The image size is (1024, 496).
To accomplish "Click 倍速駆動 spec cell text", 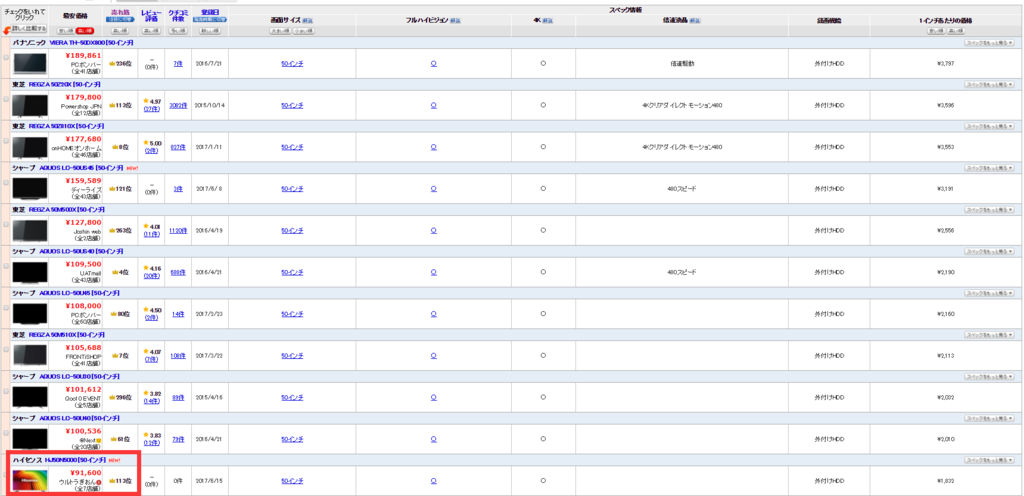I will point(681,63).
